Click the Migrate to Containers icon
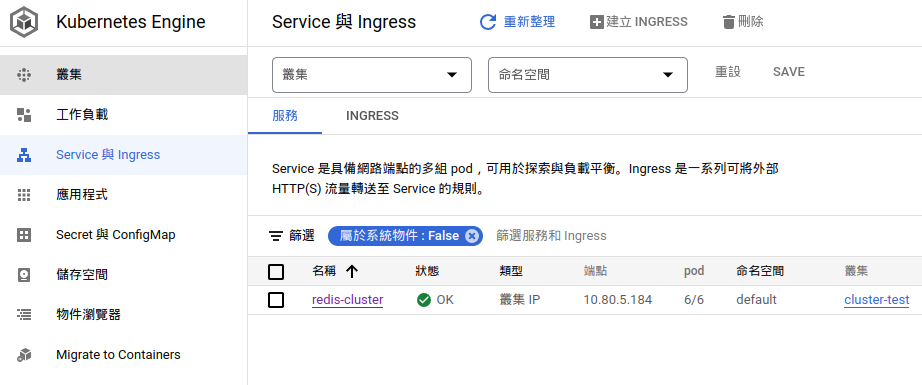Image resolution: width=922 pixels, height=385 pixels. coord(24,355)
